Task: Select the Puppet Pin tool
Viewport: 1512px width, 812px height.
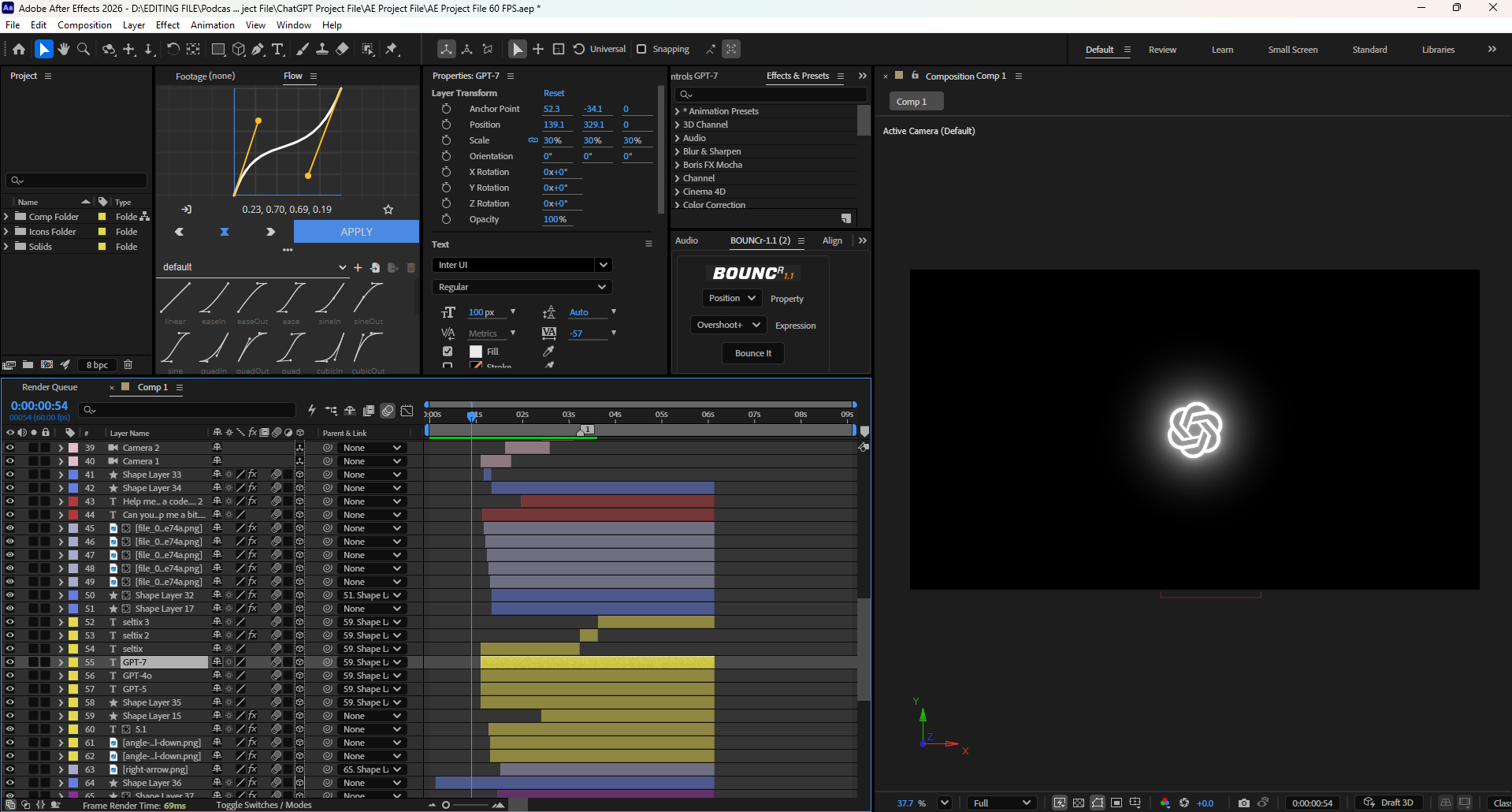Action: click(392, 49)
